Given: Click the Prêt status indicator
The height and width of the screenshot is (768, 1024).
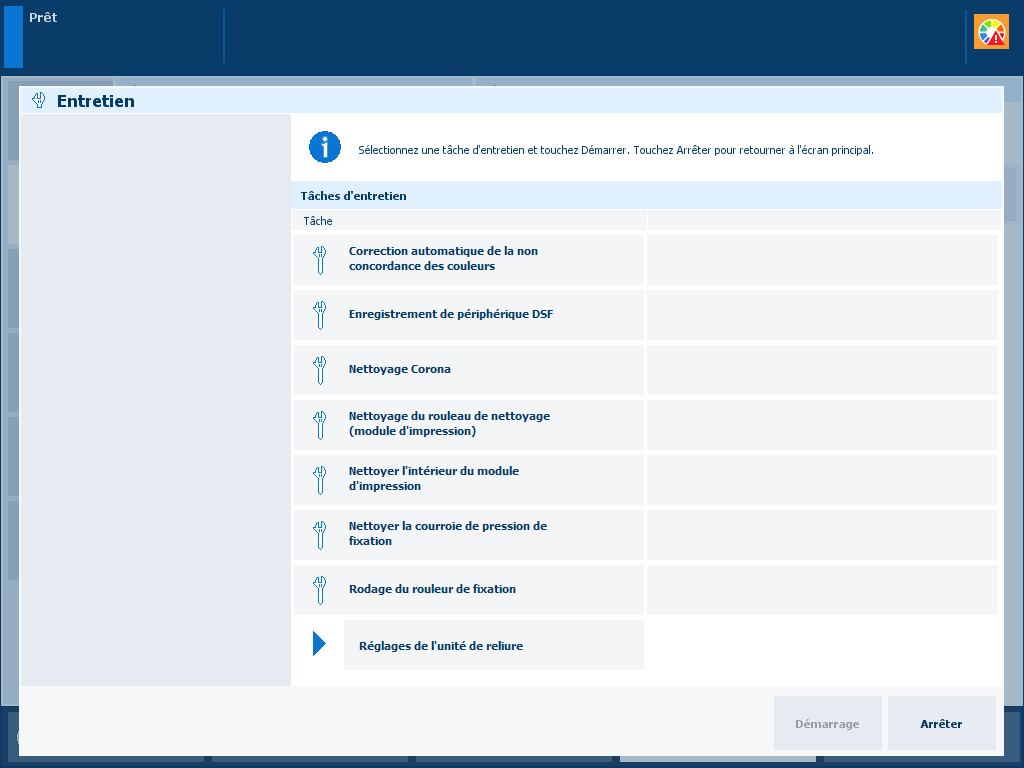Looking at the screenshot, I should (x=43, y=18).
